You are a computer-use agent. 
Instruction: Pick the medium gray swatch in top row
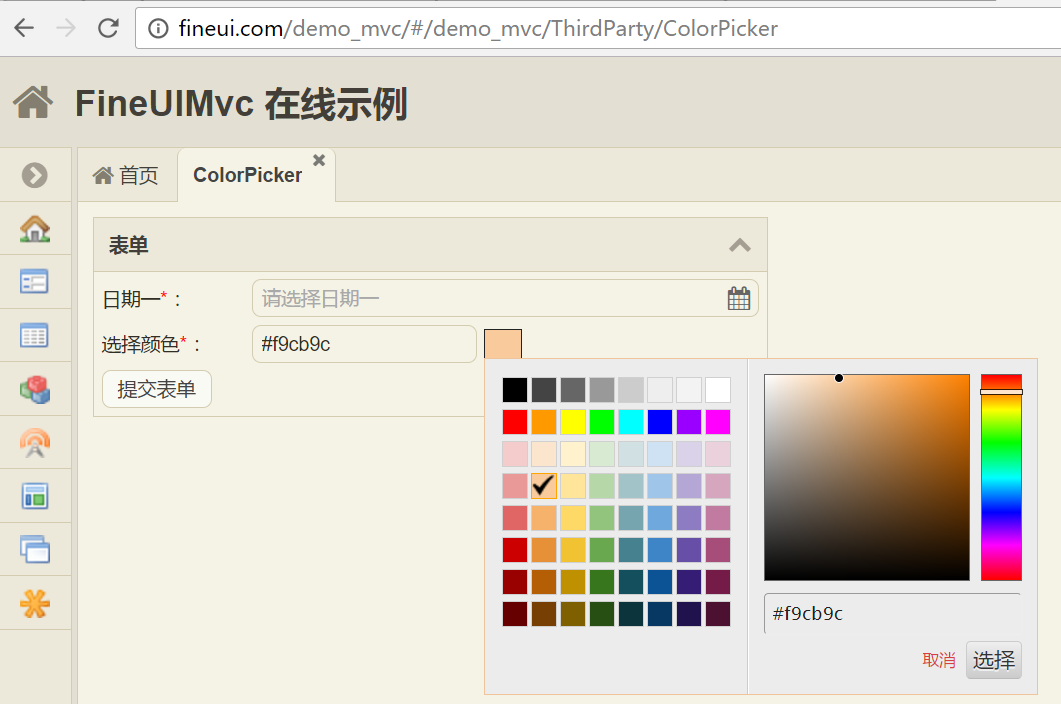click(x=602, y=390)
